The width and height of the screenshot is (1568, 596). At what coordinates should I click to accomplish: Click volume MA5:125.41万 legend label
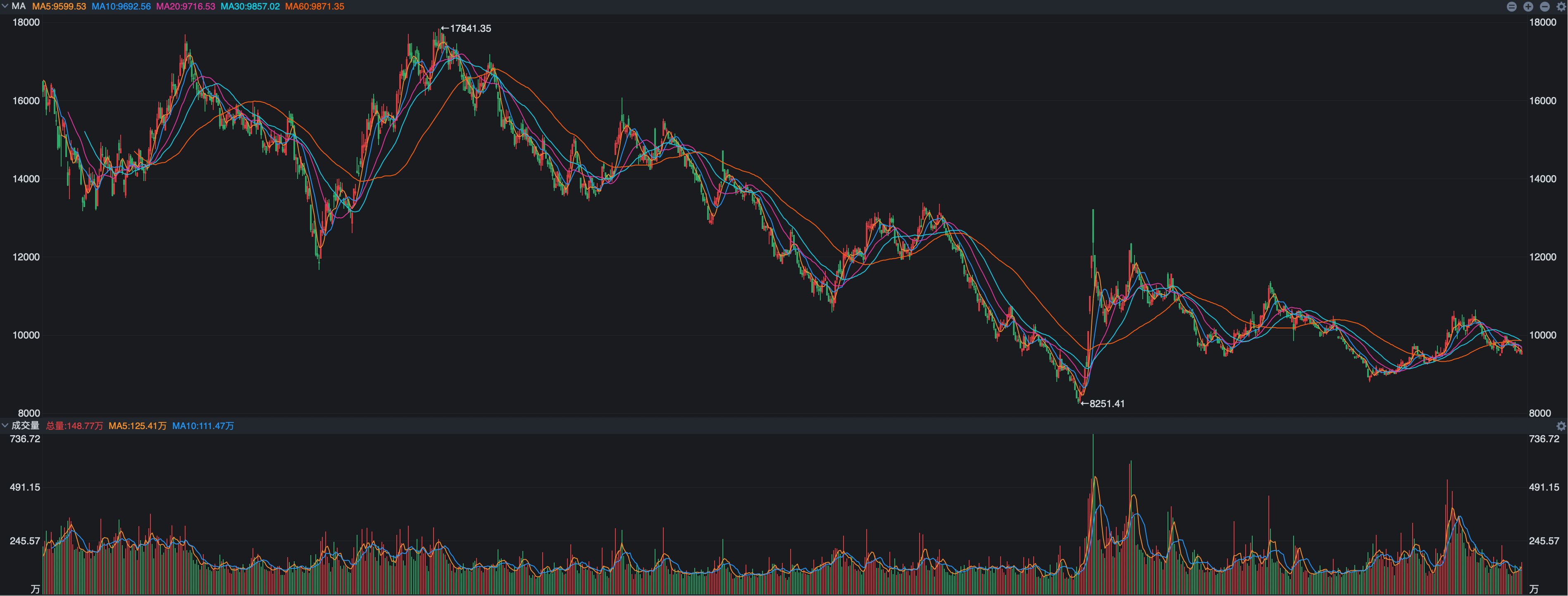click(138, 426)
